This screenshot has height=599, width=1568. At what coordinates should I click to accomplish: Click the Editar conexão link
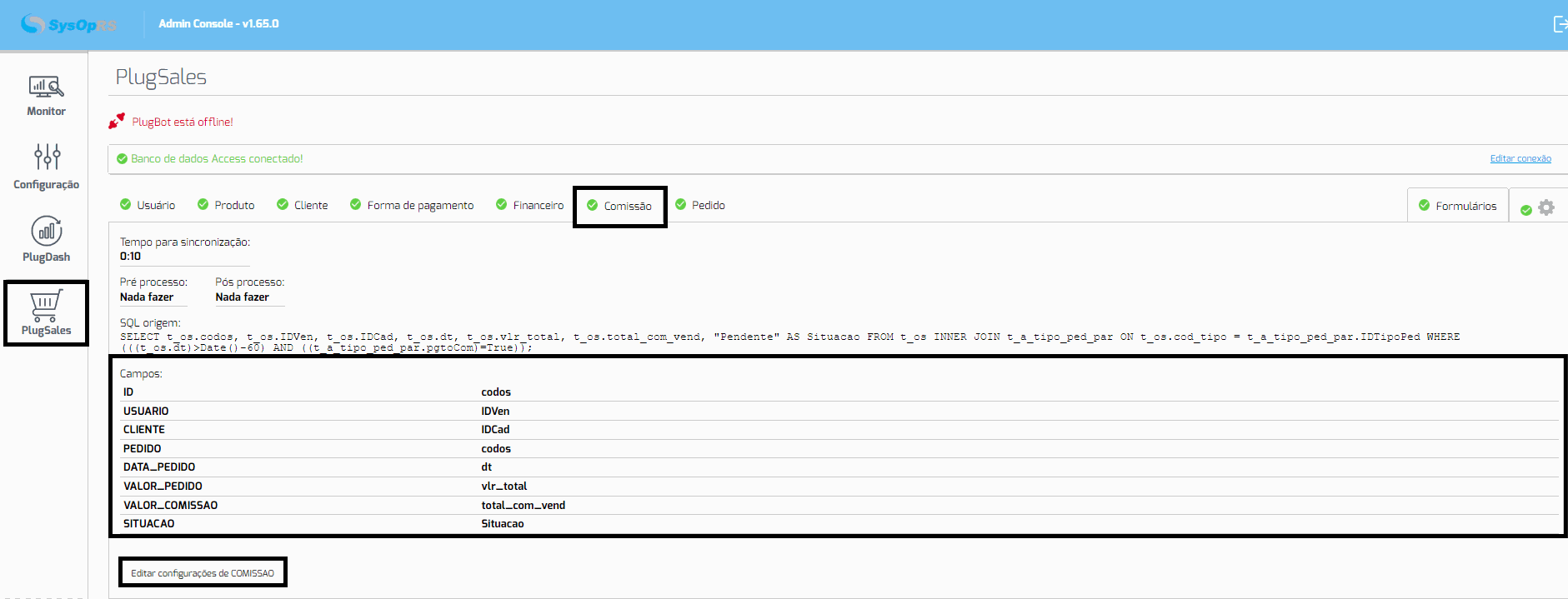pos(1520,158)
